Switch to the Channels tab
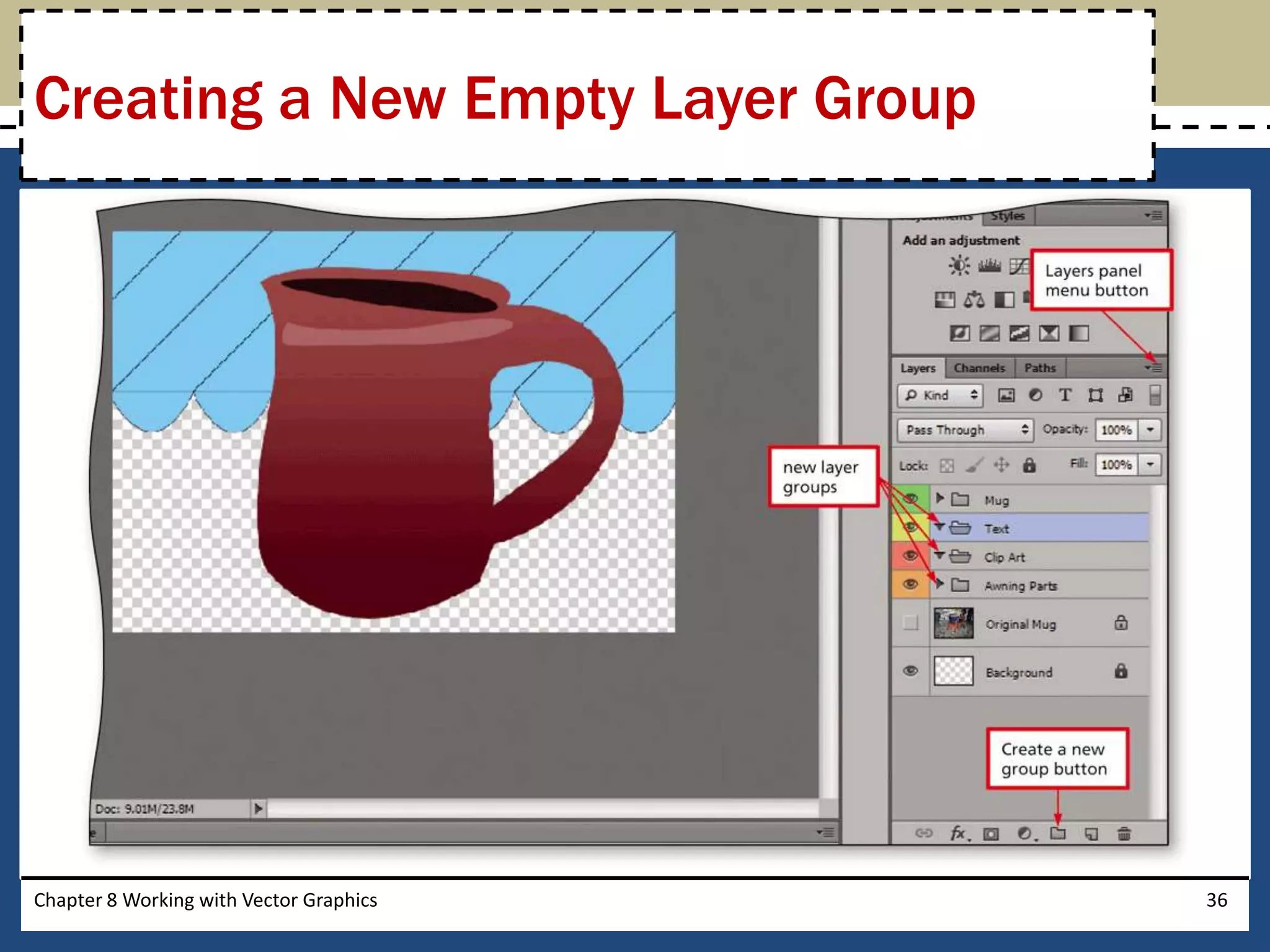This screenshot has height=952, width=1270. pos(980,368)
